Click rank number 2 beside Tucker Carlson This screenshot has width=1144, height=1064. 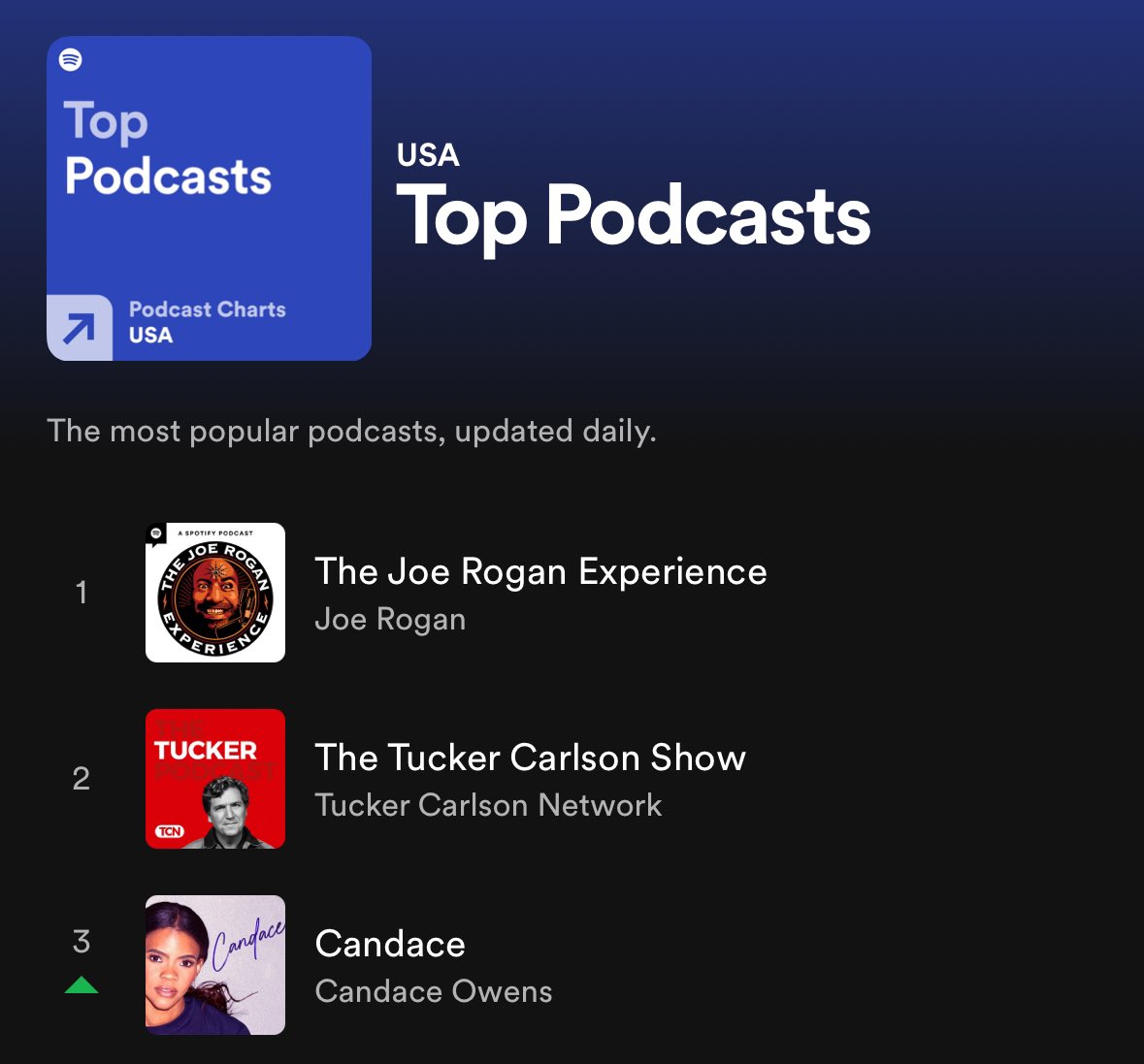[x=82, y=778]
